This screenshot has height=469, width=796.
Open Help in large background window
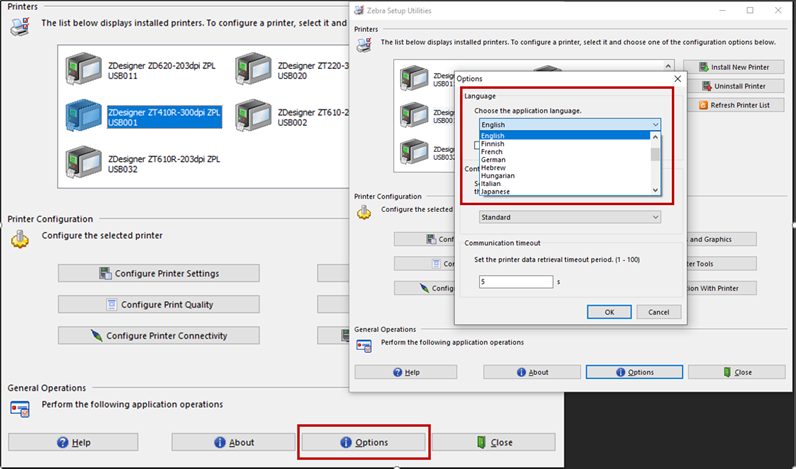[x=73, y=442]
